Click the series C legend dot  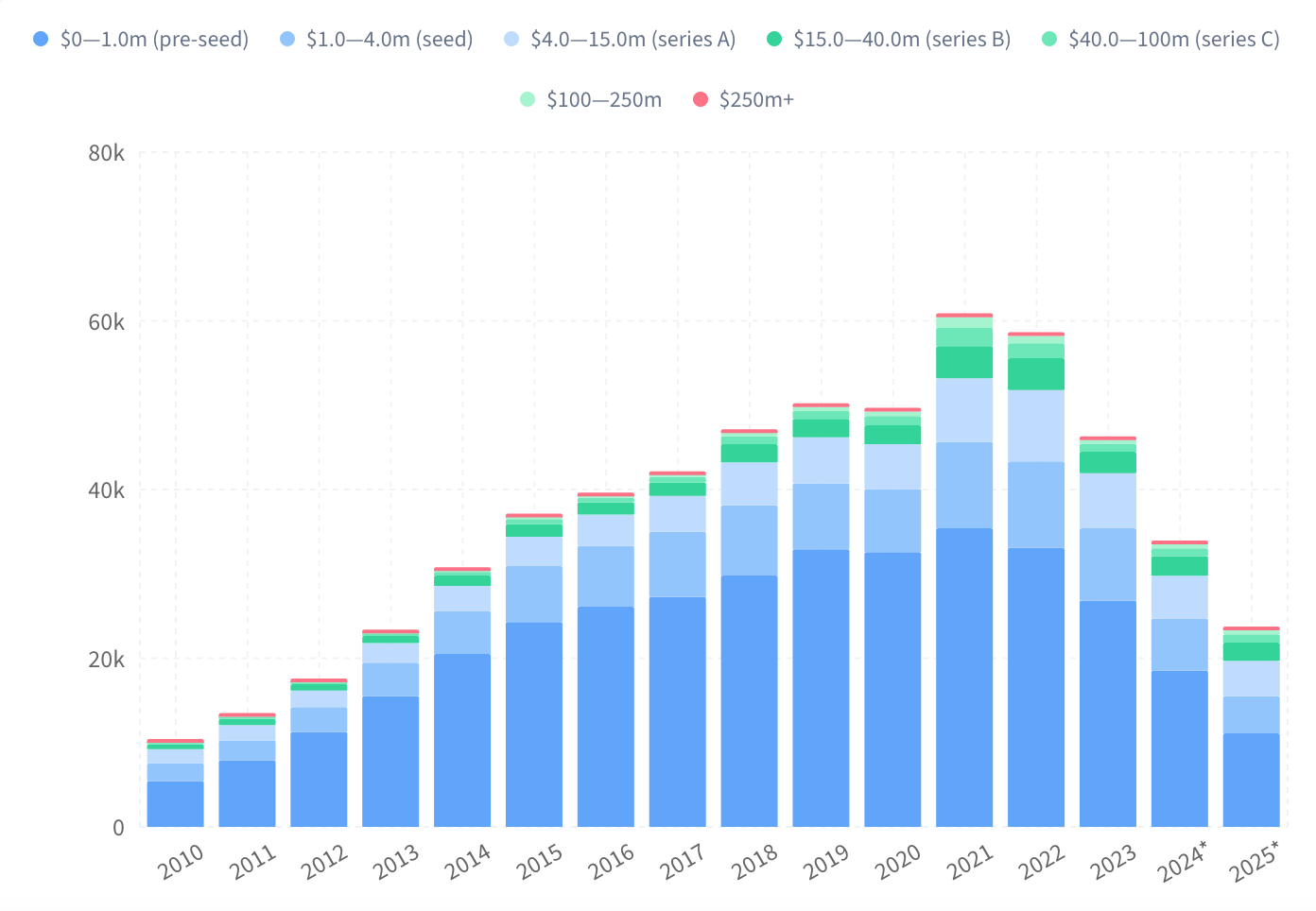pos(1049,39)
